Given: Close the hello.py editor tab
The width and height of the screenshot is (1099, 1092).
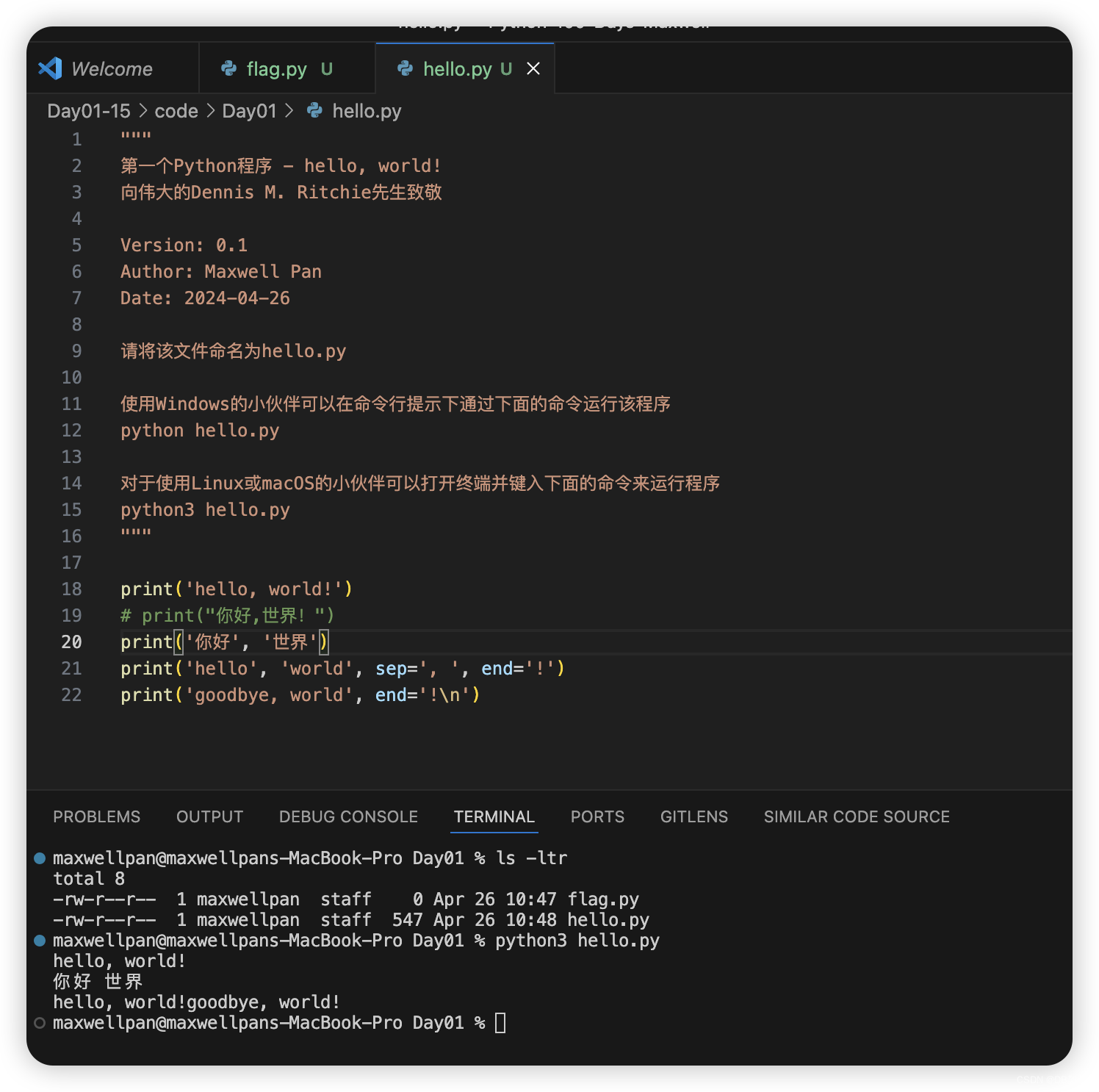Looking at the screenshot, I should pos(533,68).
